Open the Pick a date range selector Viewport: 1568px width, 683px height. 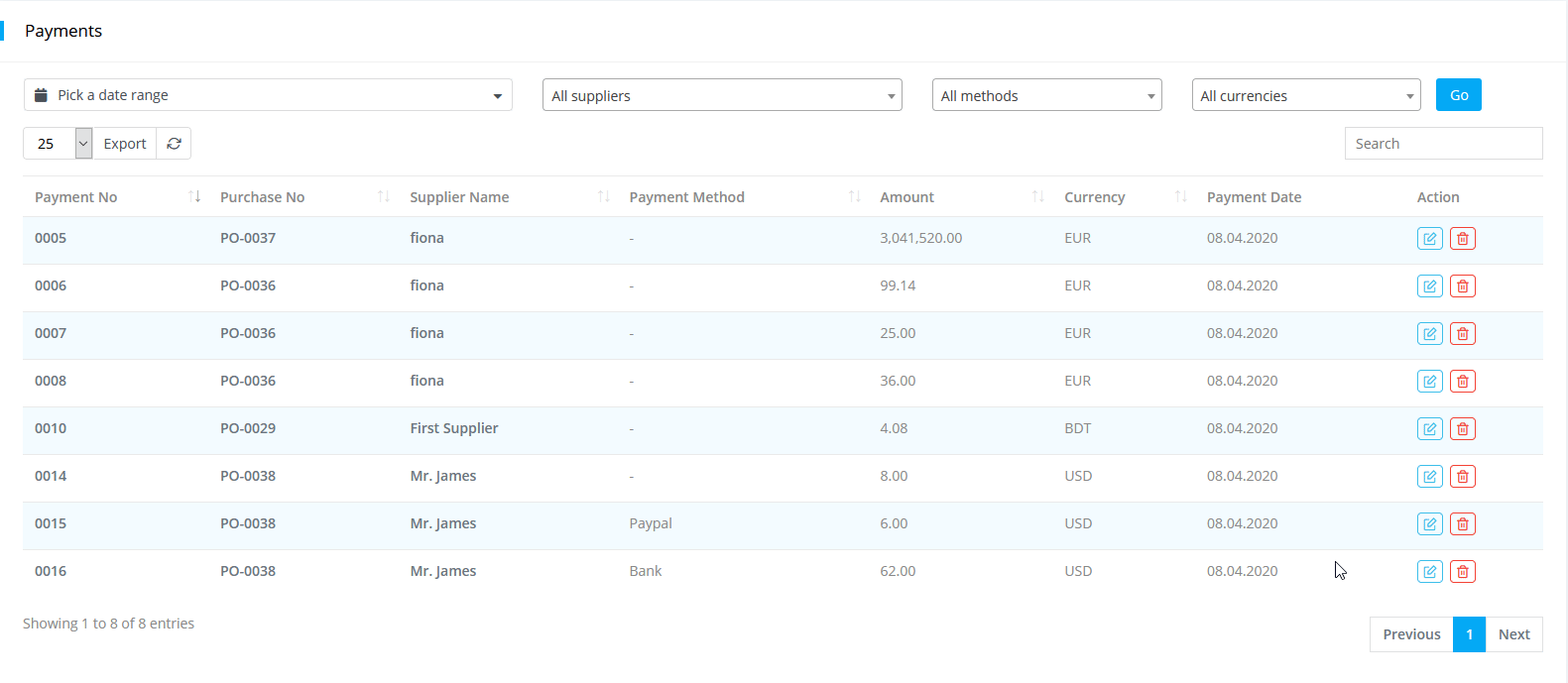268,95
